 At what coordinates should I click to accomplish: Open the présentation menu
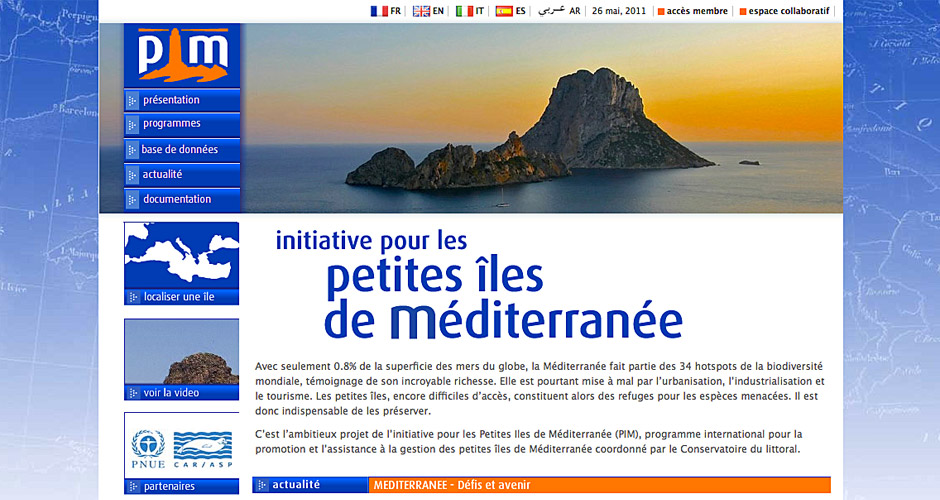click(x=182, y=100)
